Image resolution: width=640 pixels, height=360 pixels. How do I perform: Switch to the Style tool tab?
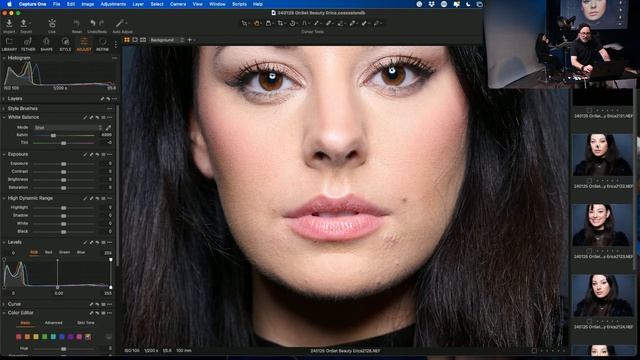pyautogui.click(x=65, y=44)
